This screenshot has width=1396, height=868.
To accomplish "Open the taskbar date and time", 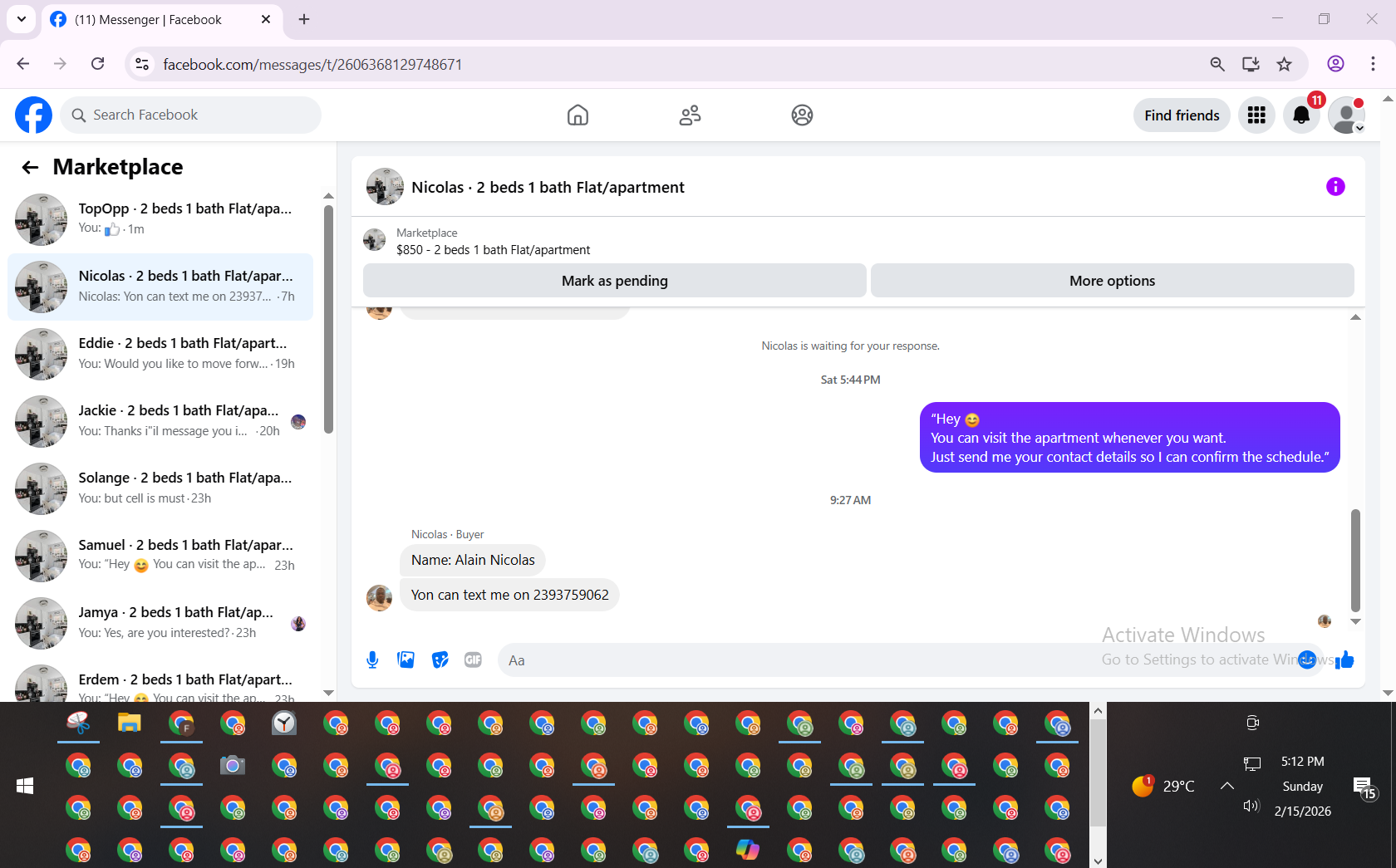I will coord(1302,786).
